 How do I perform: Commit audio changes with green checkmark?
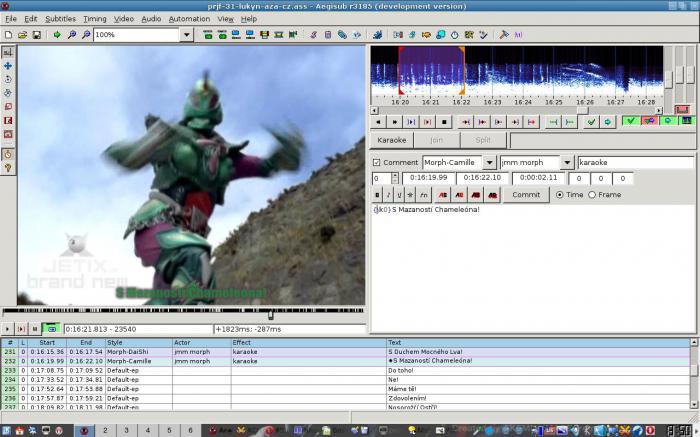[592, 122]
